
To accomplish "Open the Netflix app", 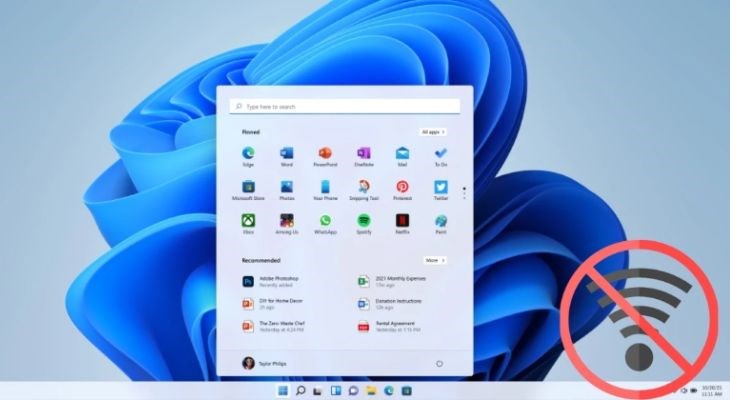I will pyautogui.click(x=402, y=224).
